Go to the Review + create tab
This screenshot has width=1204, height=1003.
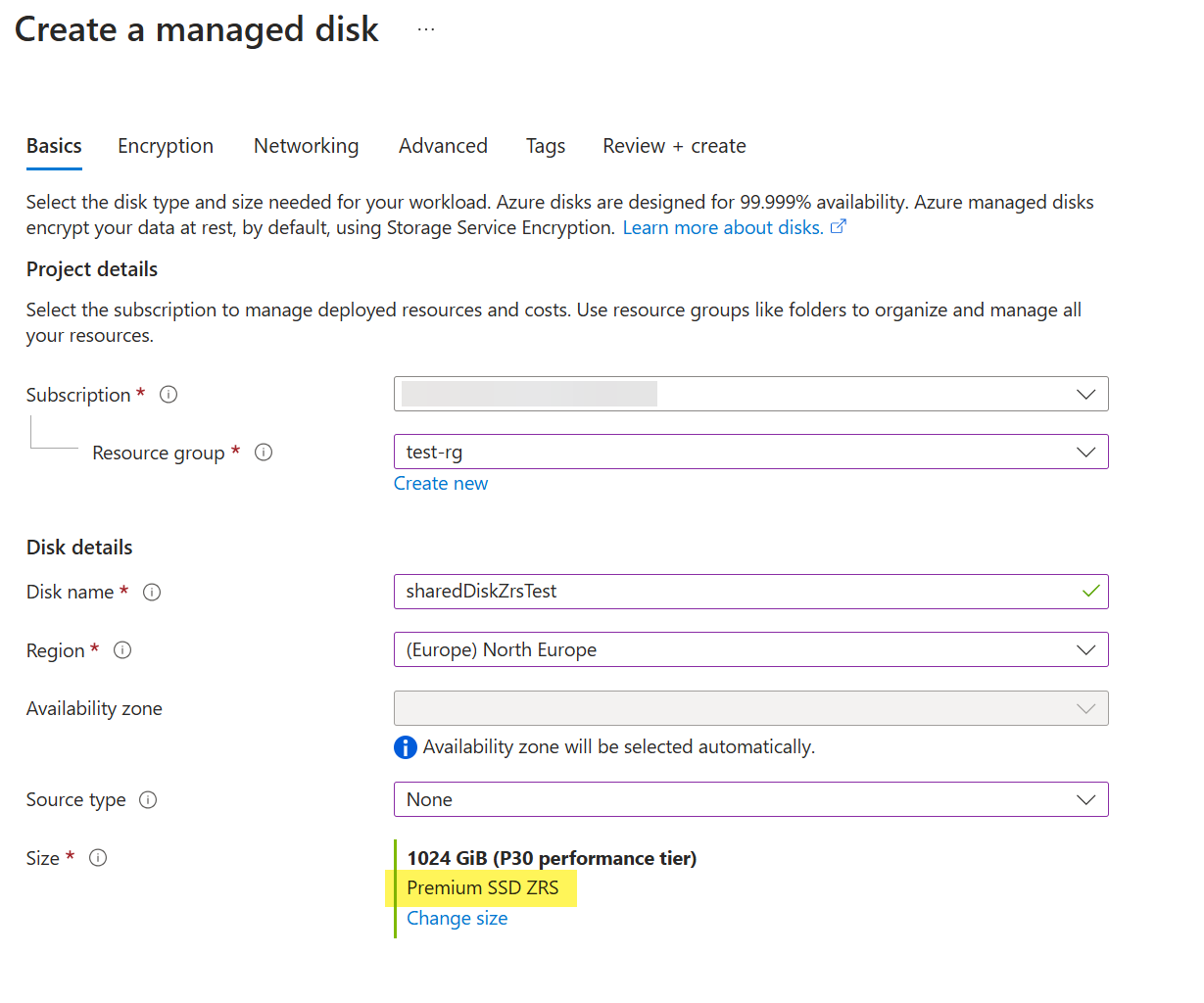[x=674, y=146]
